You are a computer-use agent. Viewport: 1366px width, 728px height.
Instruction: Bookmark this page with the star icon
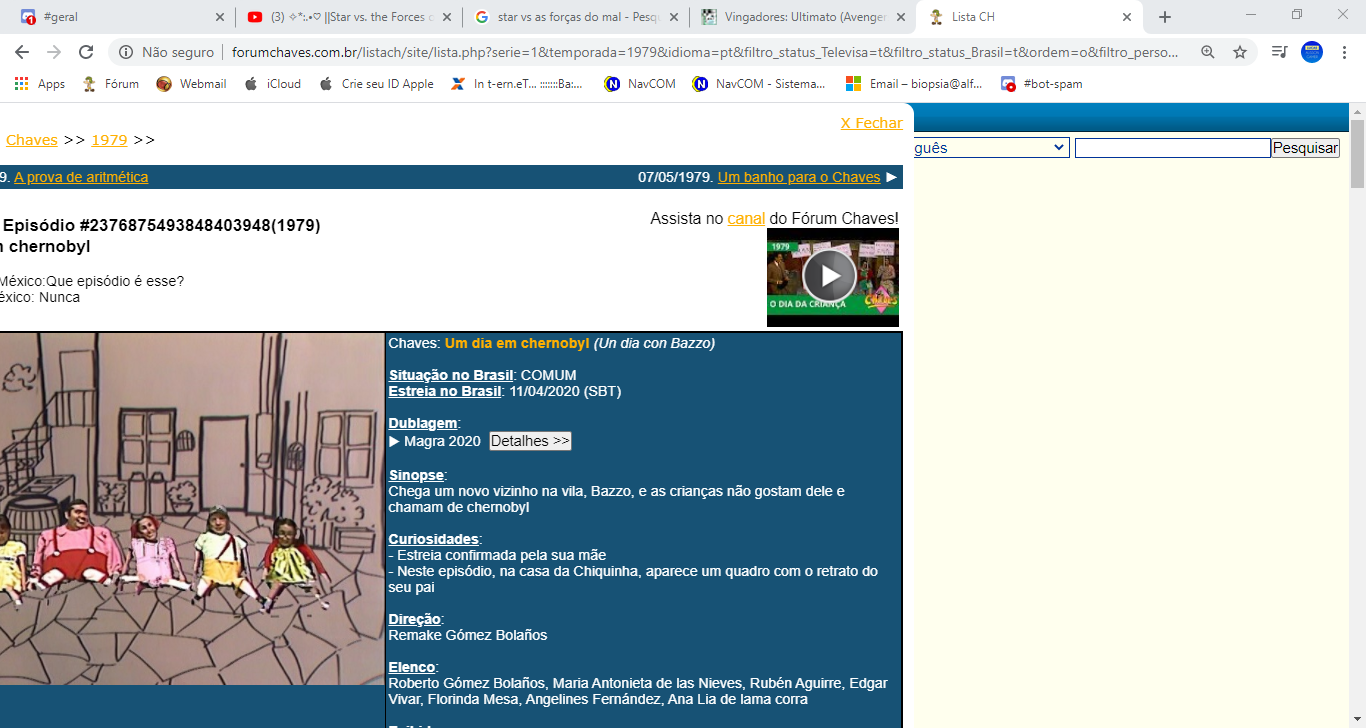tap(1240, 52)
